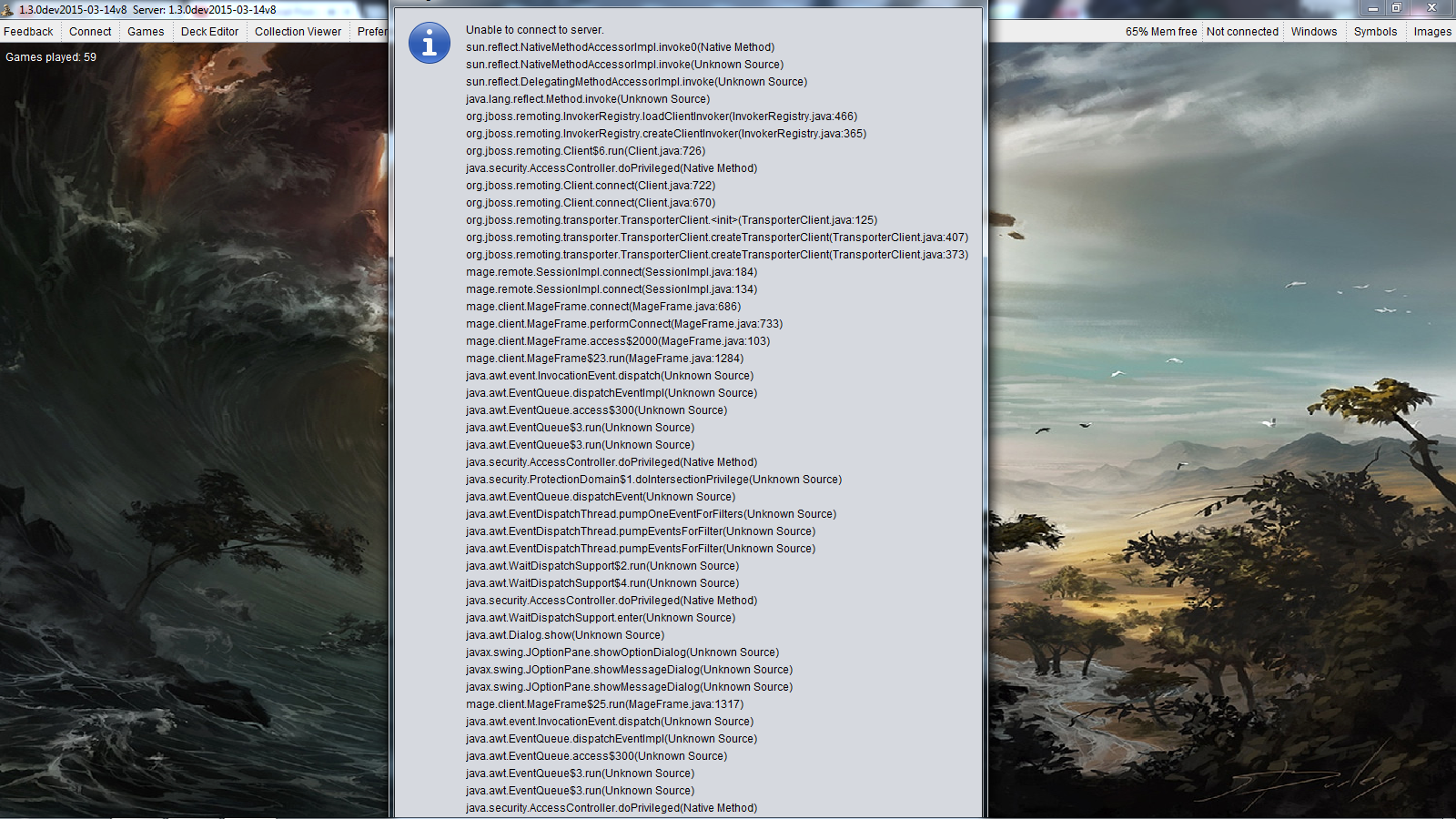
Task: Click the 65% Mem free indicator
Action: 1161,31
